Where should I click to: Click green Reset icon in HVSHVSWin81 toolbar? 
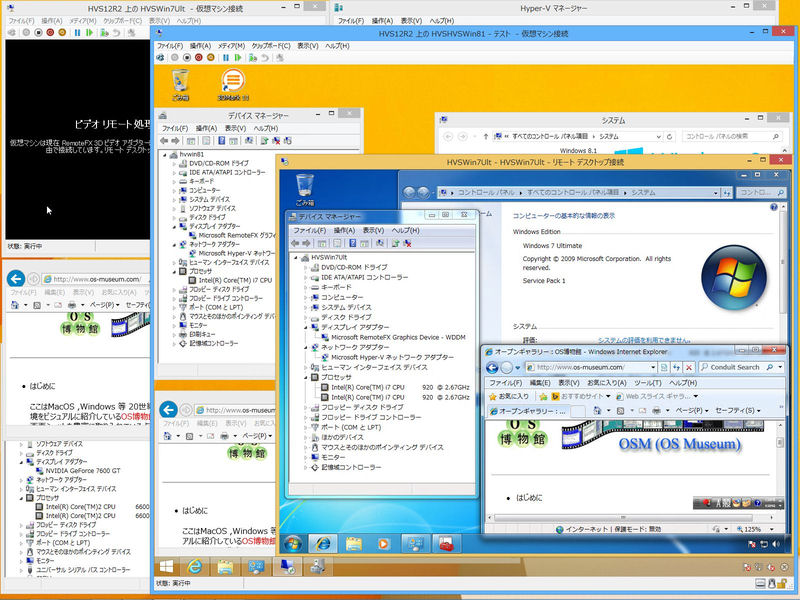point(238,58)
